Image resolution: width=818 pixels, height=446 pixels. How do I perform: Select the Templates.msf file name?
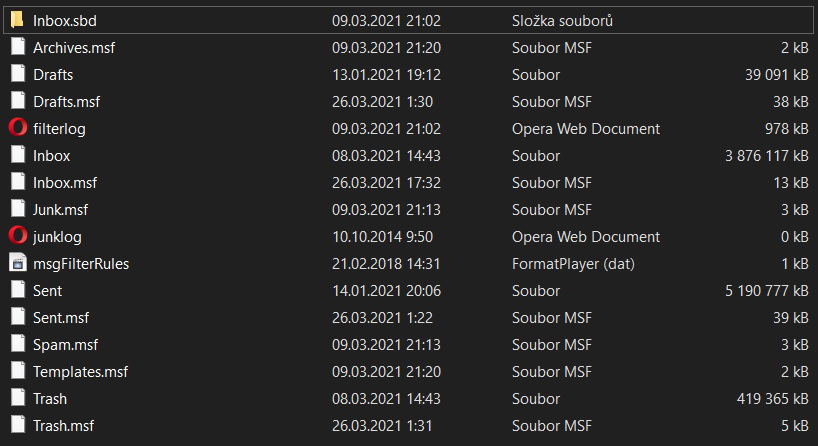(x=80, y=371)
